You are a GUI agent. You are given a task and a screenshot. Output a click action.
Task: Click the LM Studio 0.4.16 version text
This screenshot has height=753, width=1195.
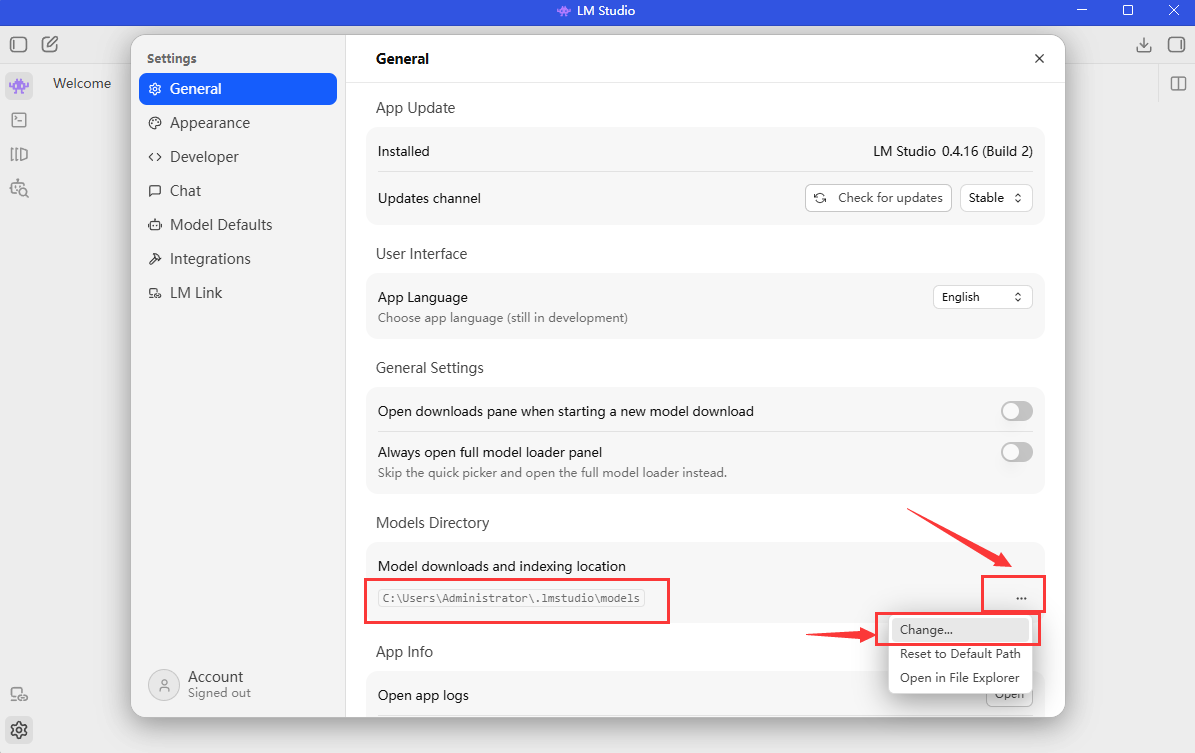click(953, 151)
